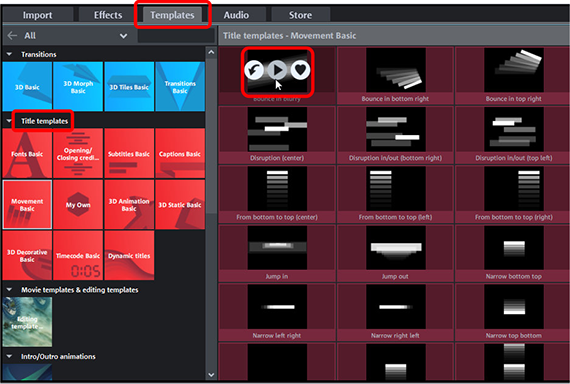Viewport: 570px width, 384px height.
Task: Select the Narrow bottom top template
Action: 513,253
